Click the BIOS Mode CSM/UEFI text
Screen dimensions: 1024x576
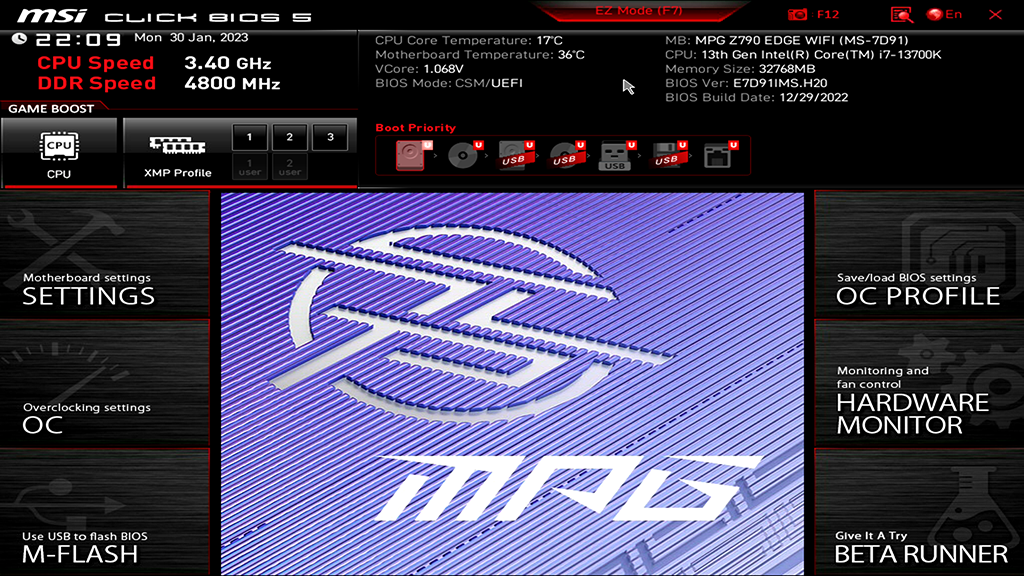click(449, 83)
